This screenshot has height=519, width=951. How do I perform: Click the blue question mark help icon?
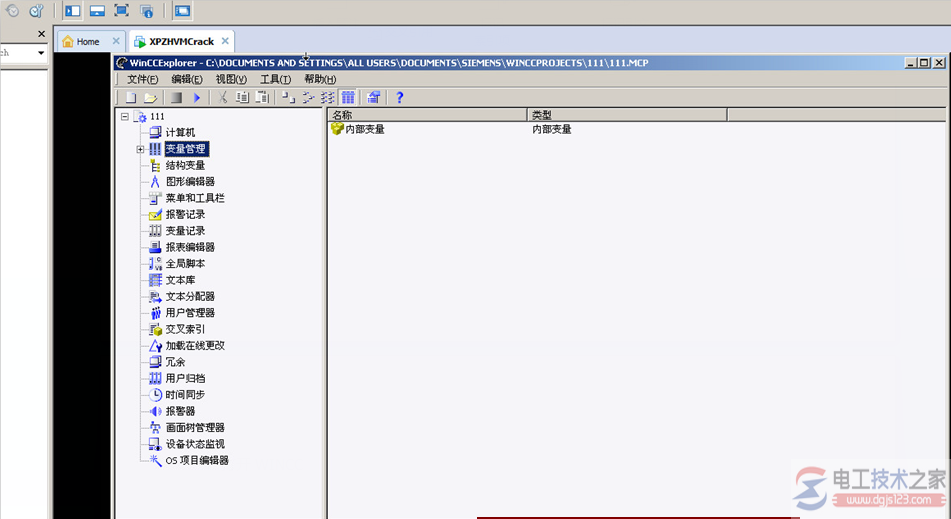tap(399, 97)
